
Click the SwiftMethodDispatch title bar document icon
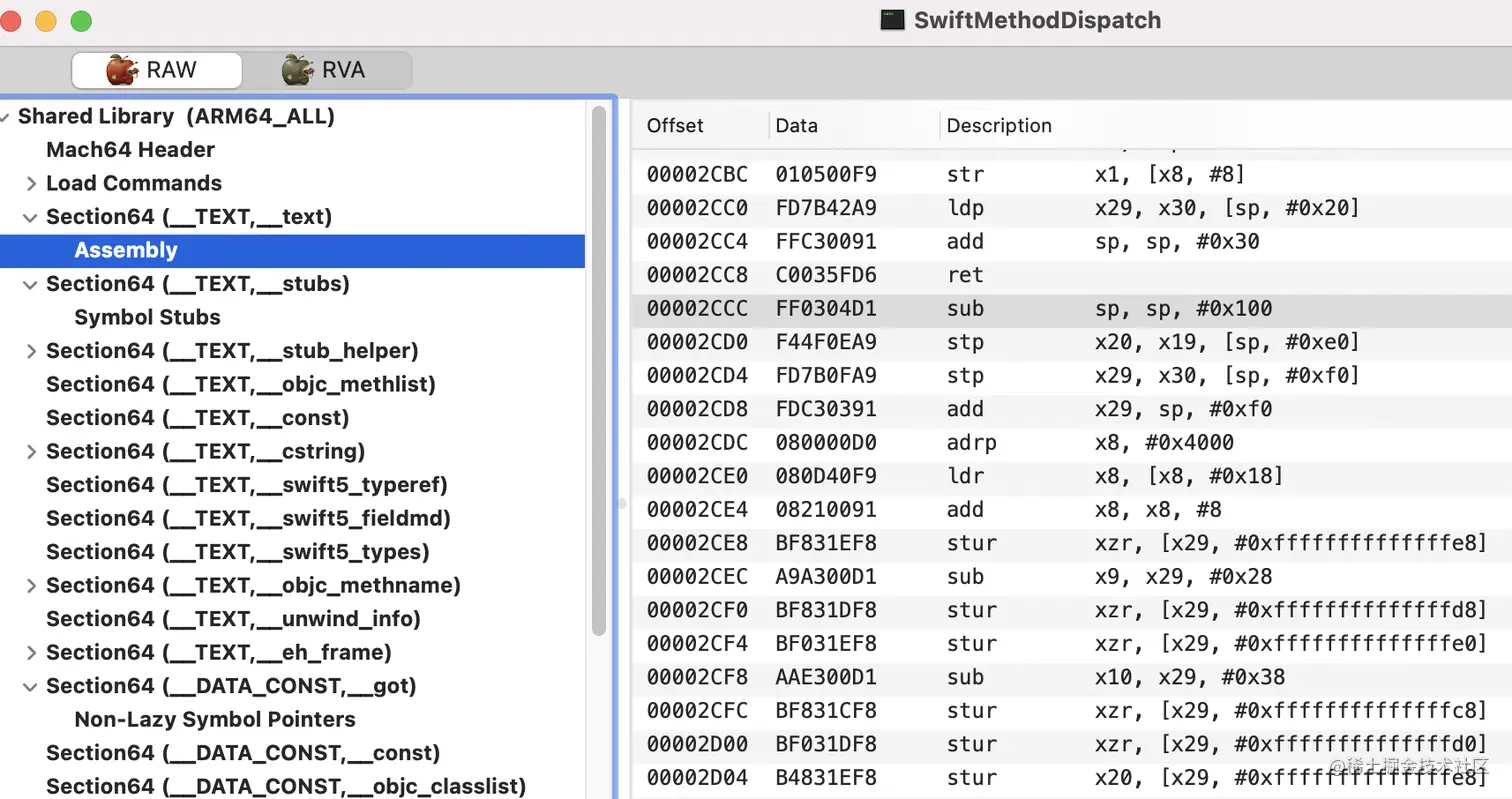(x=893, y=20)
